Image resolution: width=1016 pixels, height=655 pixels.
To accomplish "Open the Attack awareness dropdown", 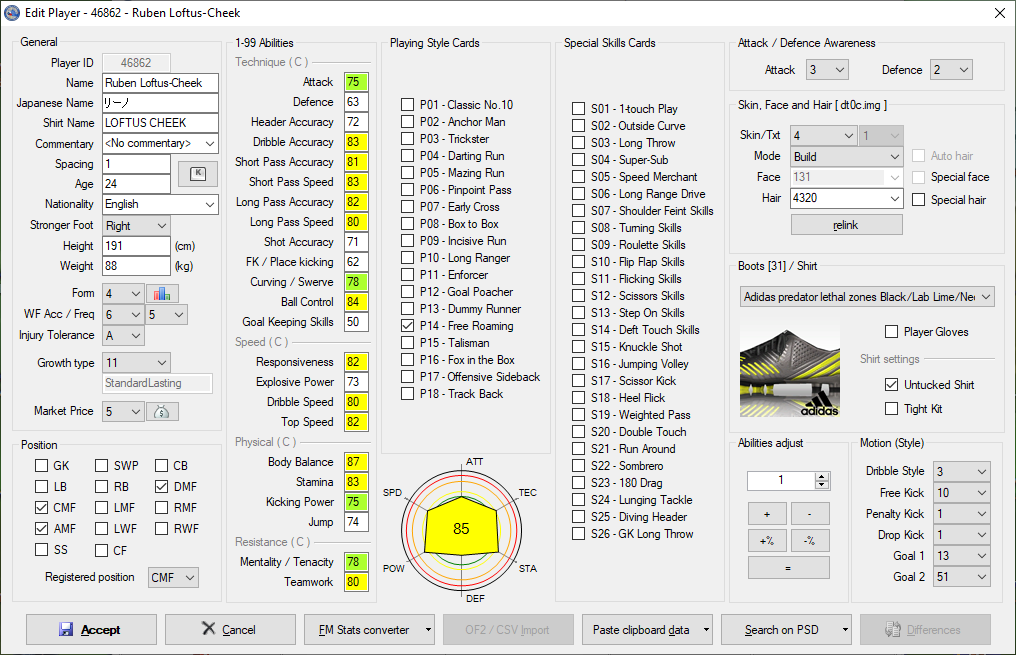I will tap(827, 70).
